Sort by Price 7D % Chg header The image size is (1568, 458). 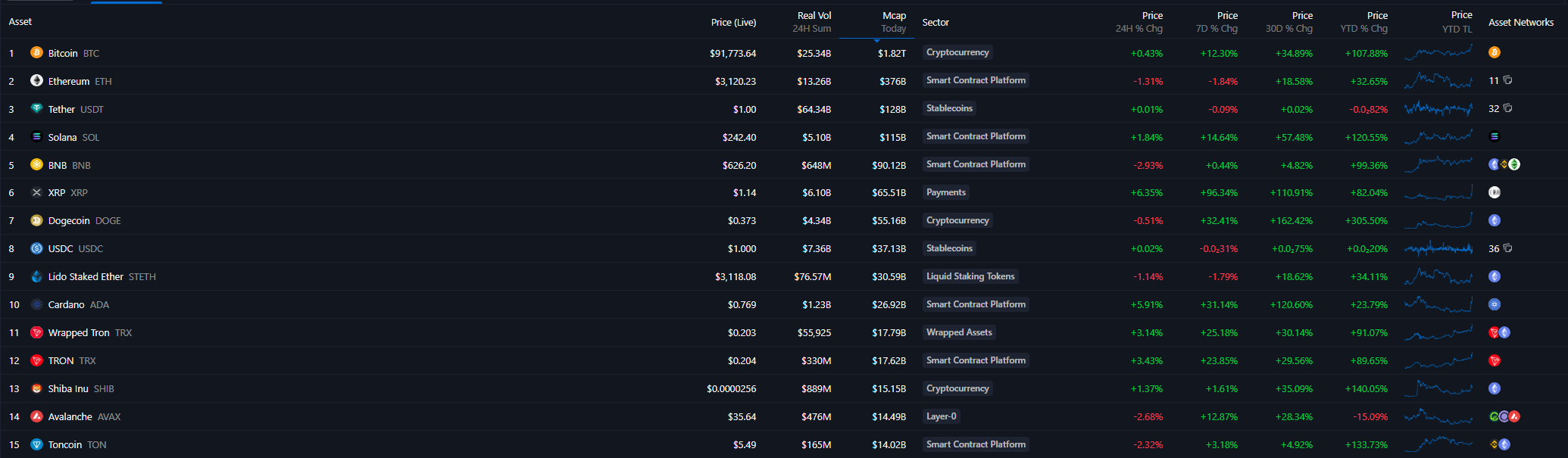point(1217,22)
